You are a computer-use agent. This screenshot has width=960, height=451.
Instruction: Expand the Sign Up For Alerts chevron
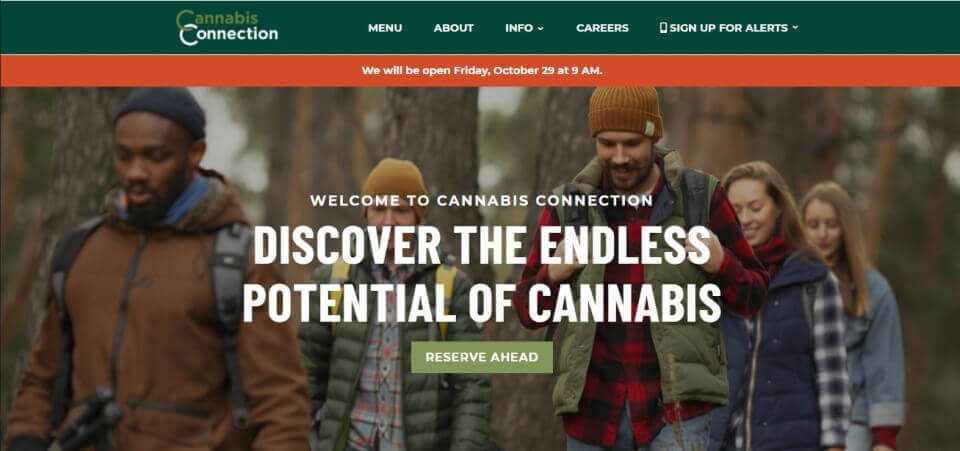[795, 28]
